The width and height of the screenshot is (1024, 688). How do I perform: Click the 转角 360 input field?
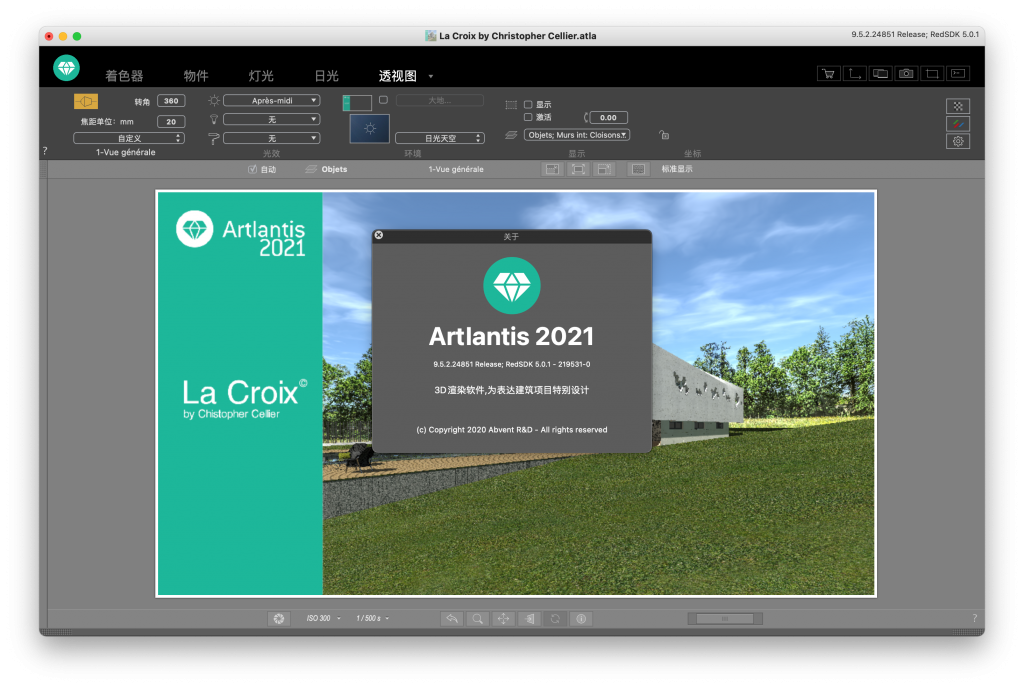pos(171,101)
